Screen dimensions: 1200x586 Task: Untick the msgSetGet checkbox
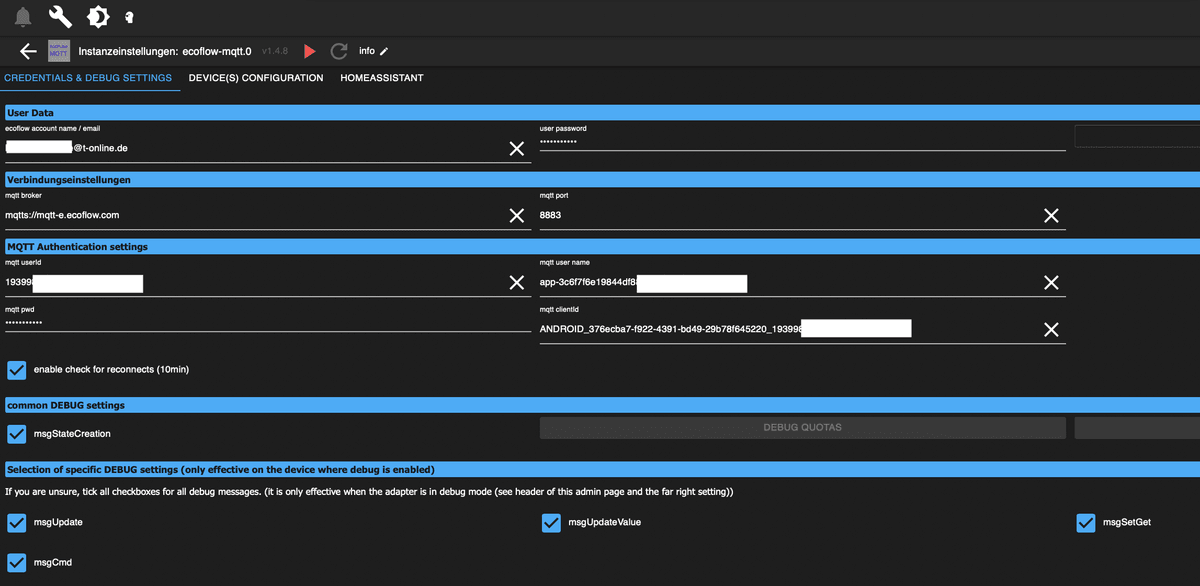1086,523
